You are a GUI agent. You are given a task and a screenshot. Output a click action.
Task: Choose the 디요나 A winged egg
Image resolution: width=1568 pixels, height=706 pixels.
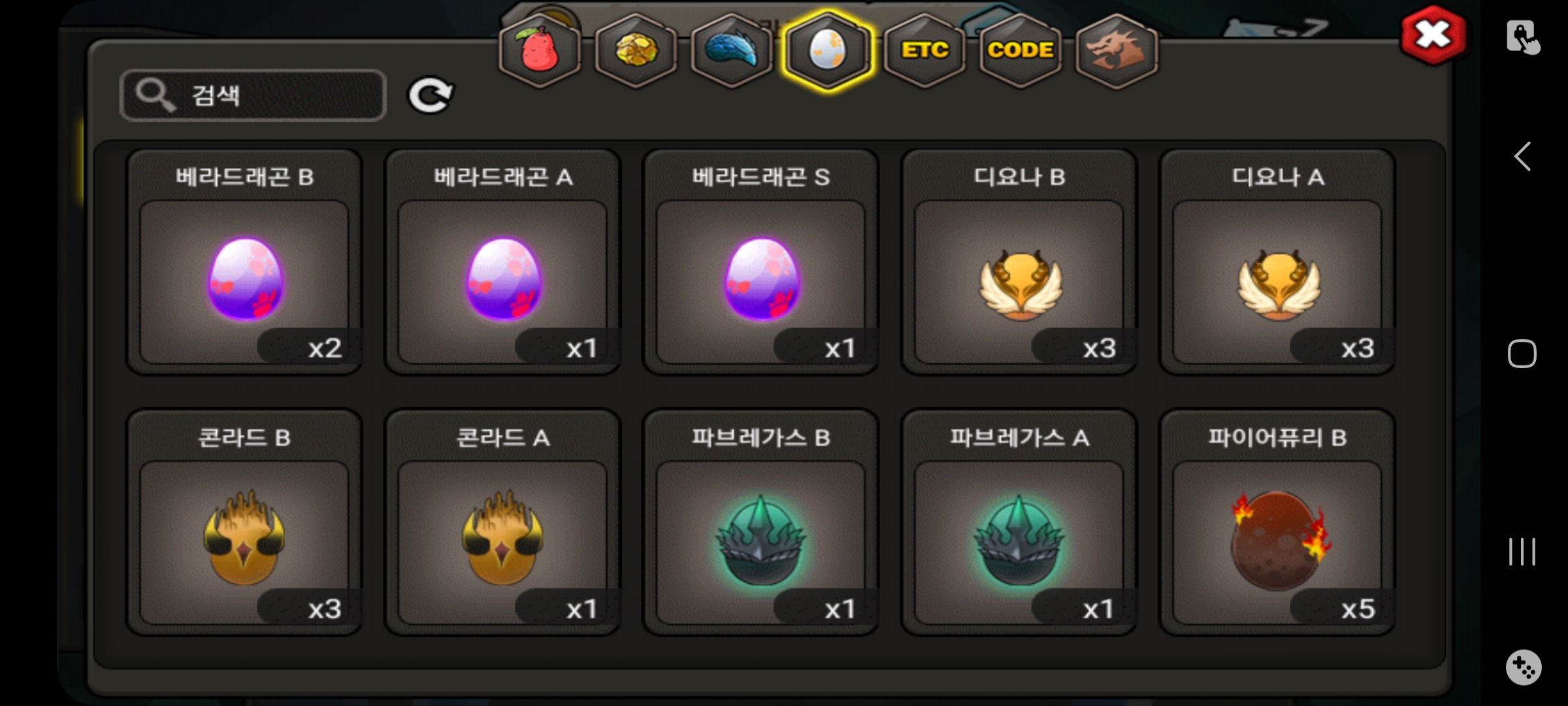coord(1277,262)
